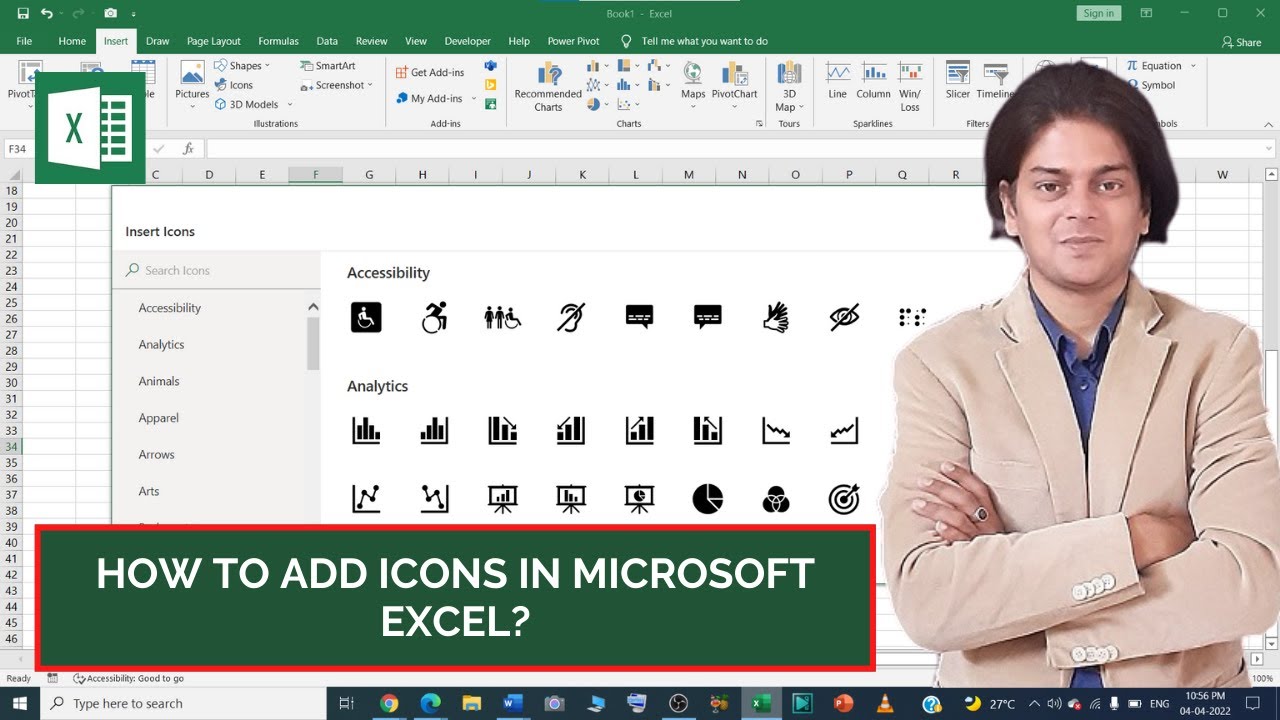Select the column K header
Image resolution: width=1280 pixels, height=720 pixels.
(582, 174)
